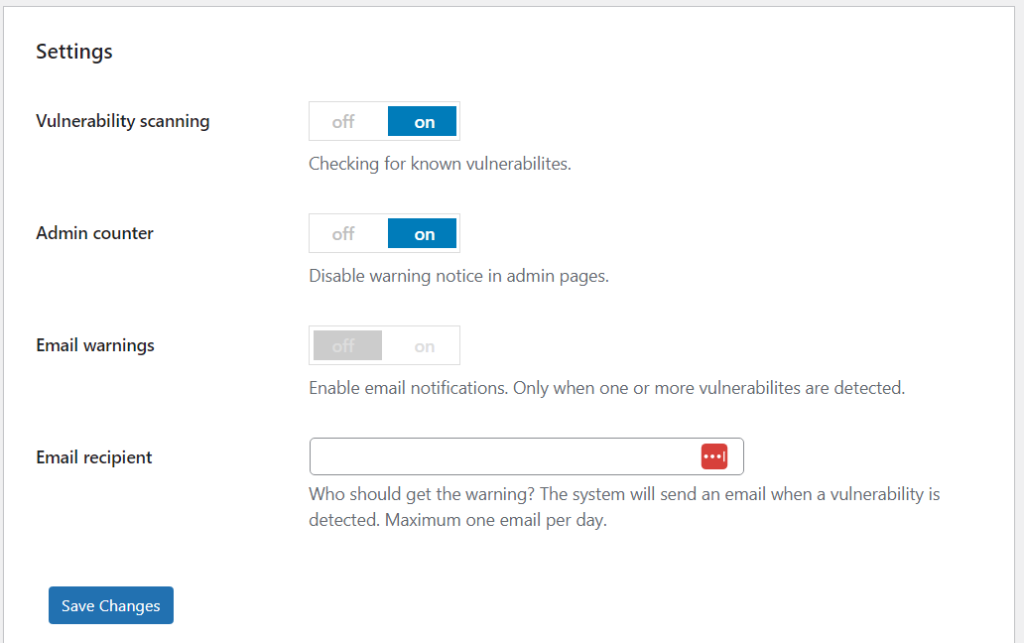This screenshot has width=1024, height=643.
Task: Click the 'on' side of Admin counter toggle
Action: point(422,233)
